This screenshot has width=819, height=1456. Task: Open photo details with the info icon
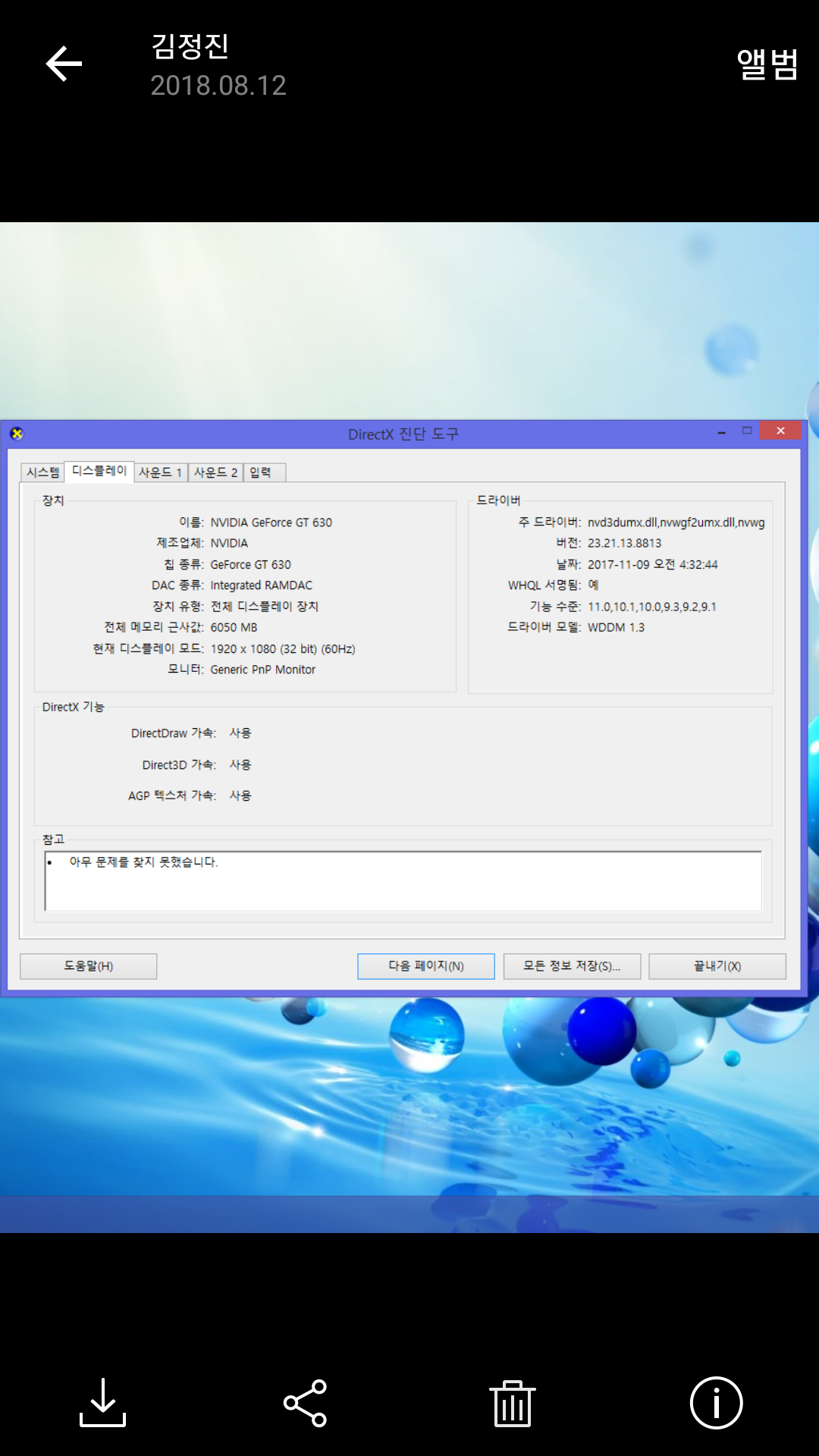716,1403
